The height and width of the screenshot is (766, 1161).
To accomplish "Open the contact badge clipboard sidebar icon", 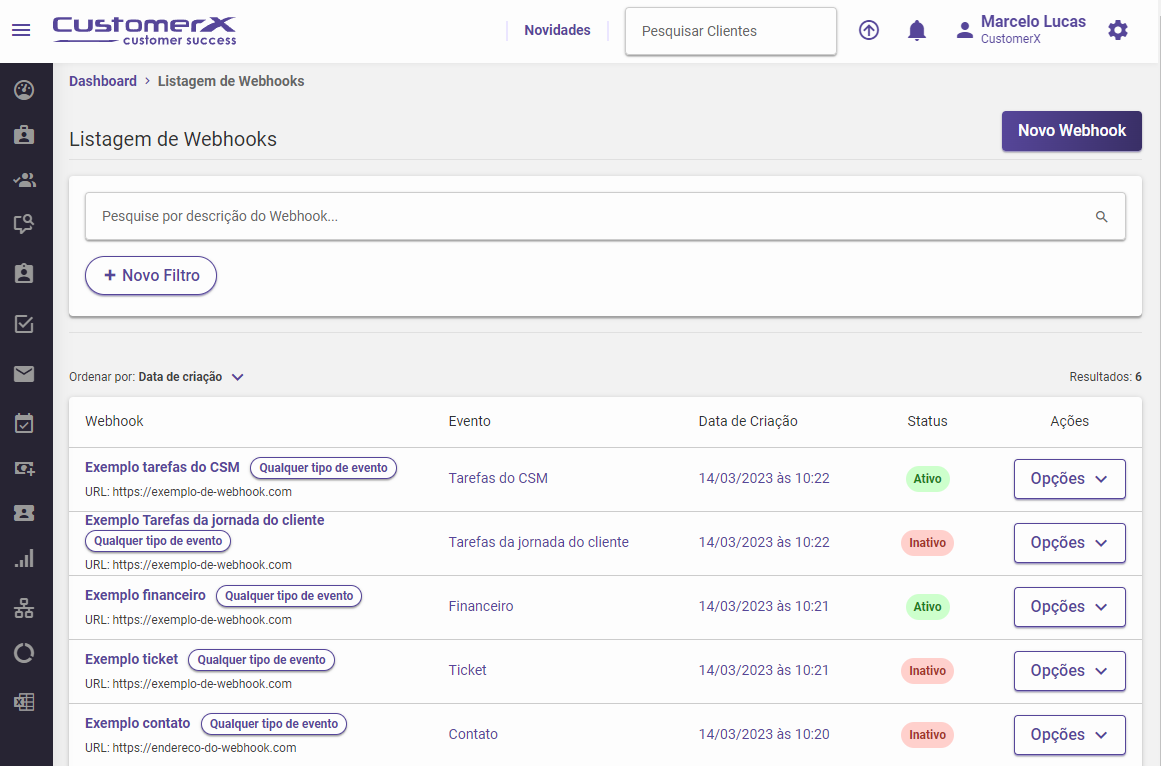I will click(24, 273).
